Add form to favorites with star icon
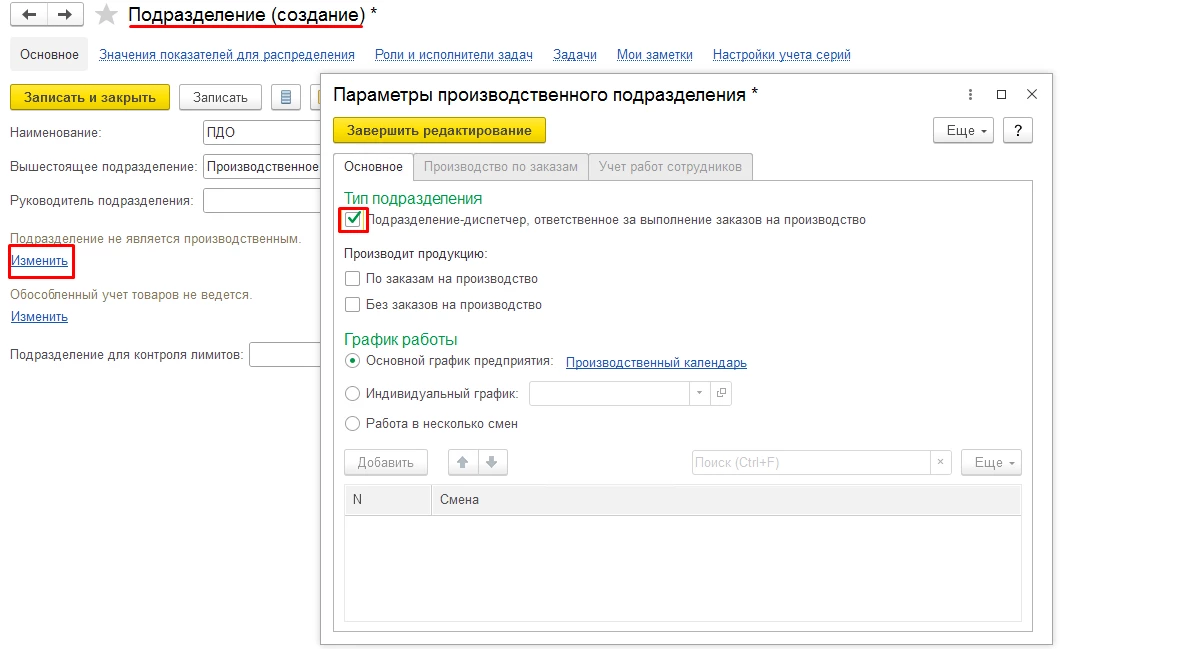1200x649 pixels. point(106,15)
